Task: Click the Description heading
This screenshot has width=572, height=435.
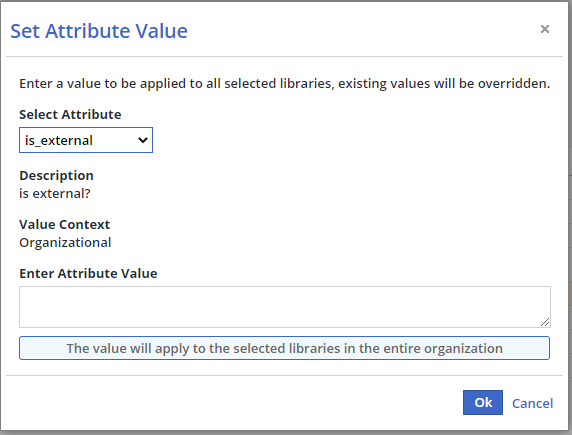Action: tap(56, 176)
